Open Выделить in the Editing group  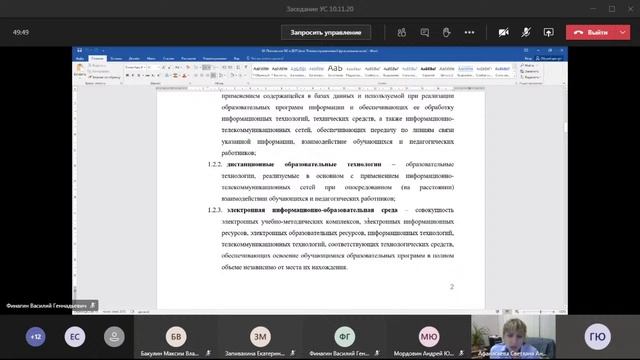pos(529,77)
